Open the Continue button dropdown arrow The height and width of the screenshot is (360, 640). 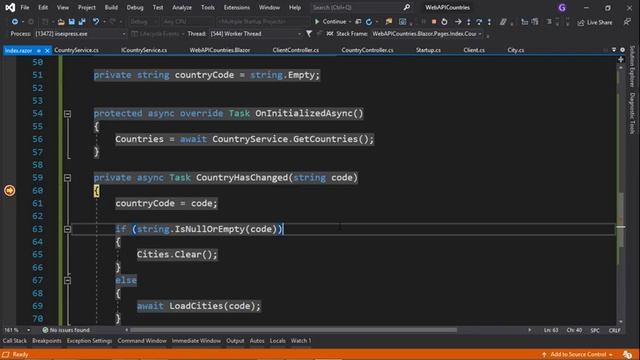click(350, 22)
